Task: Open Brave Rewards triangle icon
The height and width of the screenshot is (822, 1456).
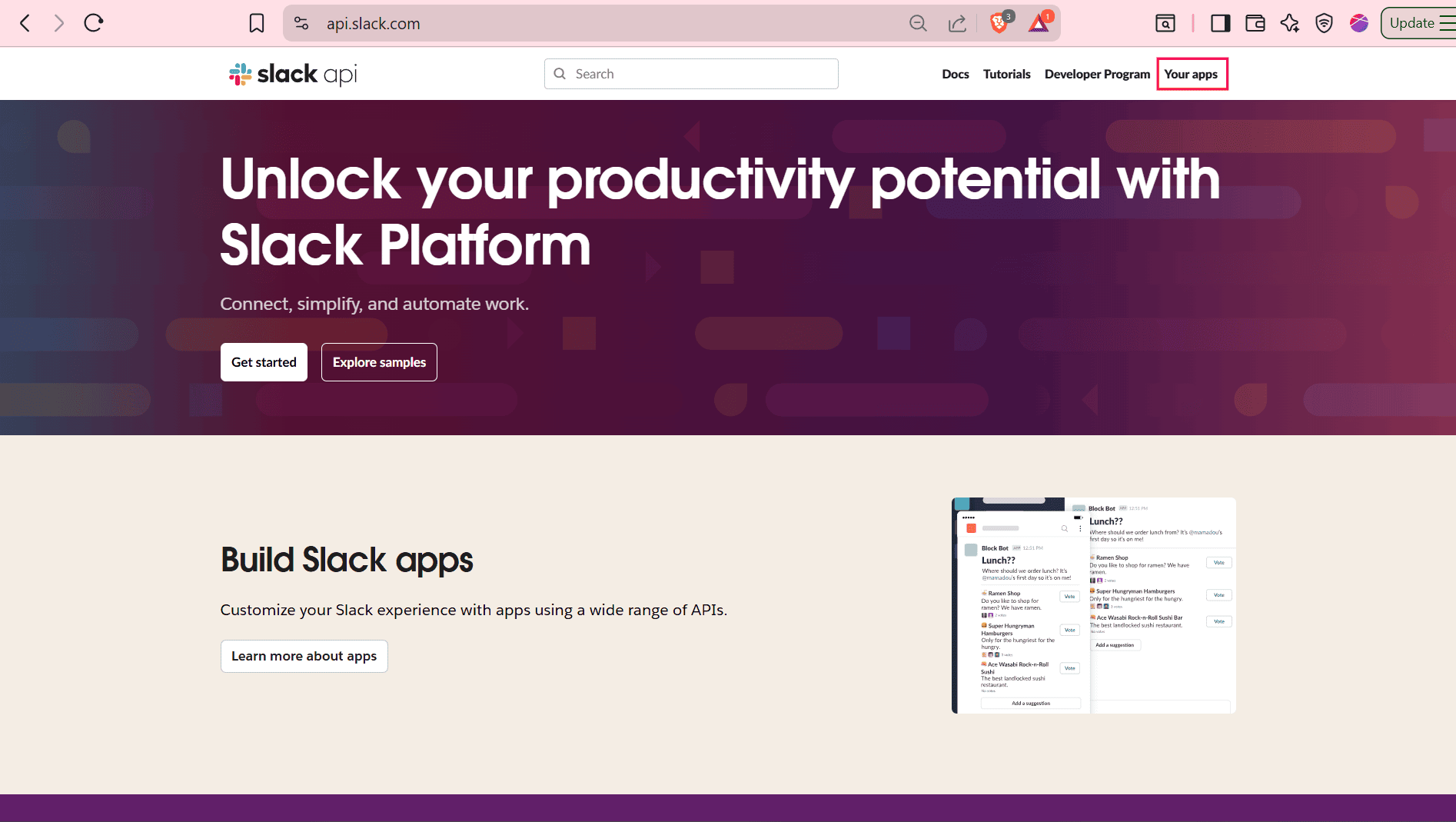Action: click(1040, 22)
